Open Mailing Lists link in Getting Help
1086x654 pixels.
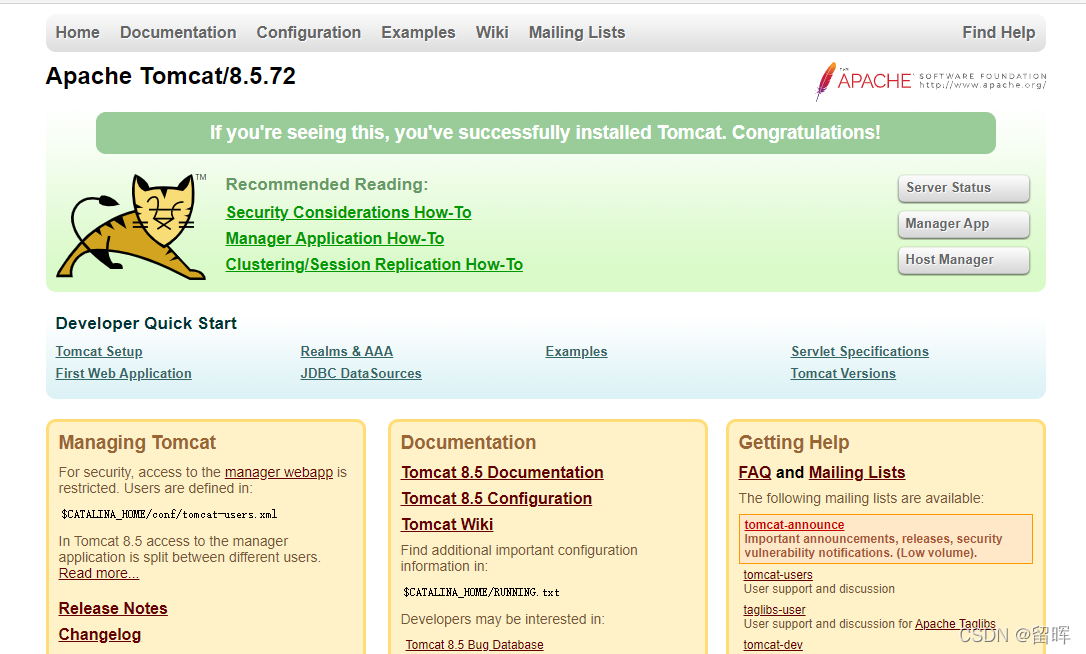click(x=857, y=472)
